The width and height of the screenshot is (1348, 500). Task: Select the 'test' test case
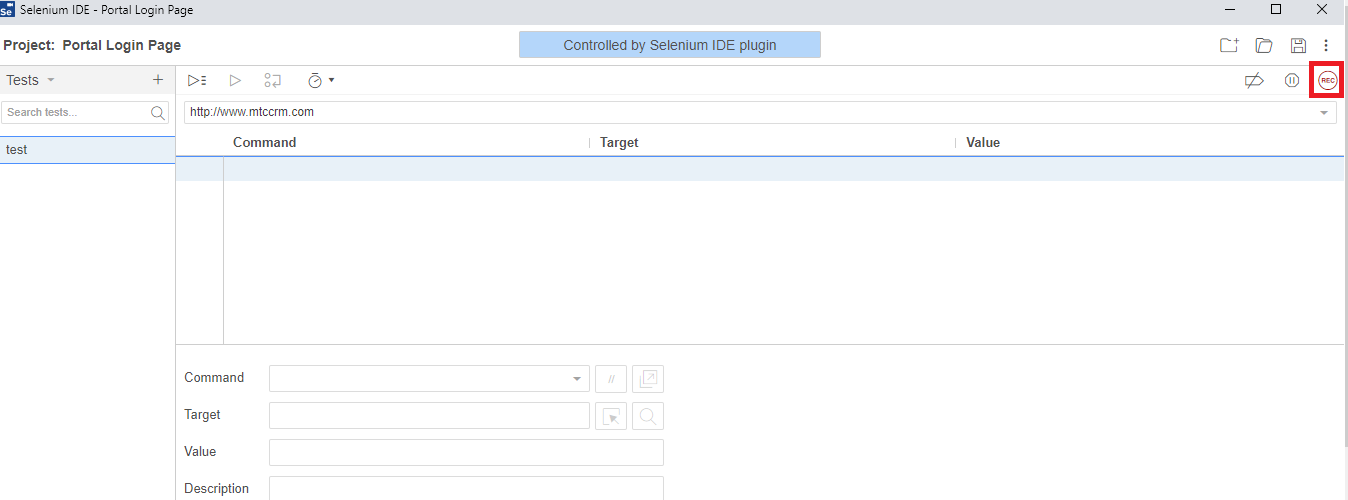pos(88,150)
